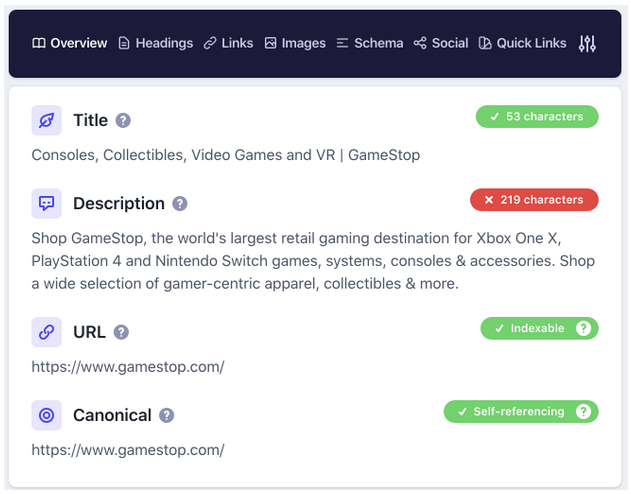Click help icon next to Title
The image size is (631, 494).
(x=123, y=120)
